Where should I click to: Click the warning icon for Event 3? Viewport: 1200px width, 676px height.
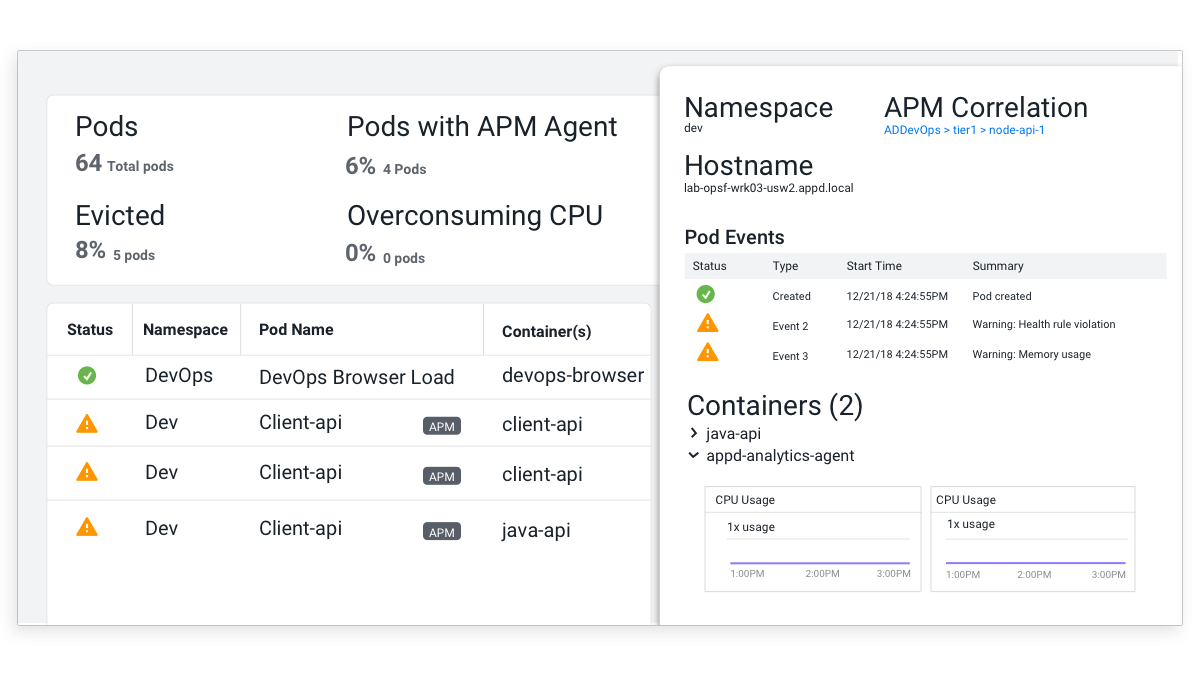707,352
